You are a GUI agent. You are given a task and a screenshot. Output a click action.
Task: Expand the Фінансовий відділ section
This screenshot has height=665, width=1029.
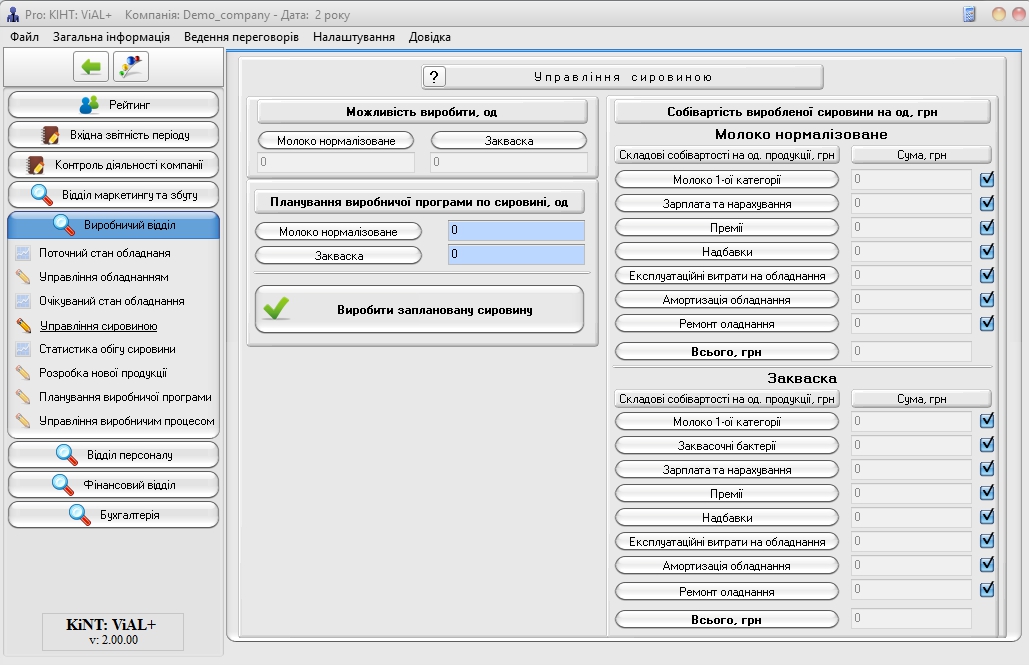113,485
